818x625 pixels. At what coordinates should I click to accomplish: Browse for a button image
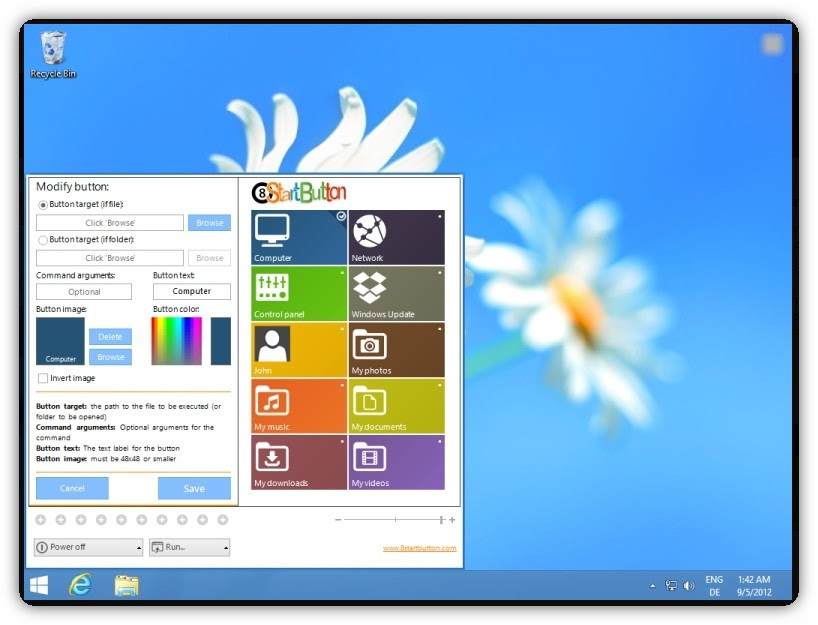tap(110, 357)
